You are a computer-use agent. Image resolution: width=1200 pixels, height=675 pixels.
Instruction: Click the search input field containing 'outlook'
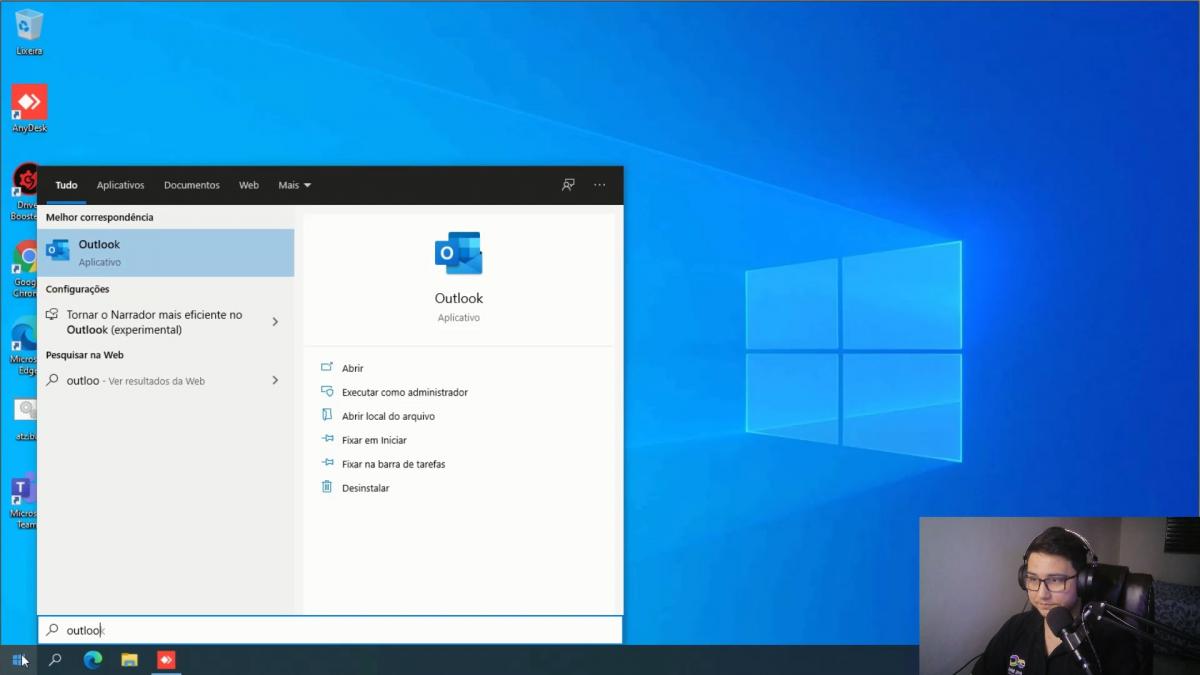click(x=330, y=630)
